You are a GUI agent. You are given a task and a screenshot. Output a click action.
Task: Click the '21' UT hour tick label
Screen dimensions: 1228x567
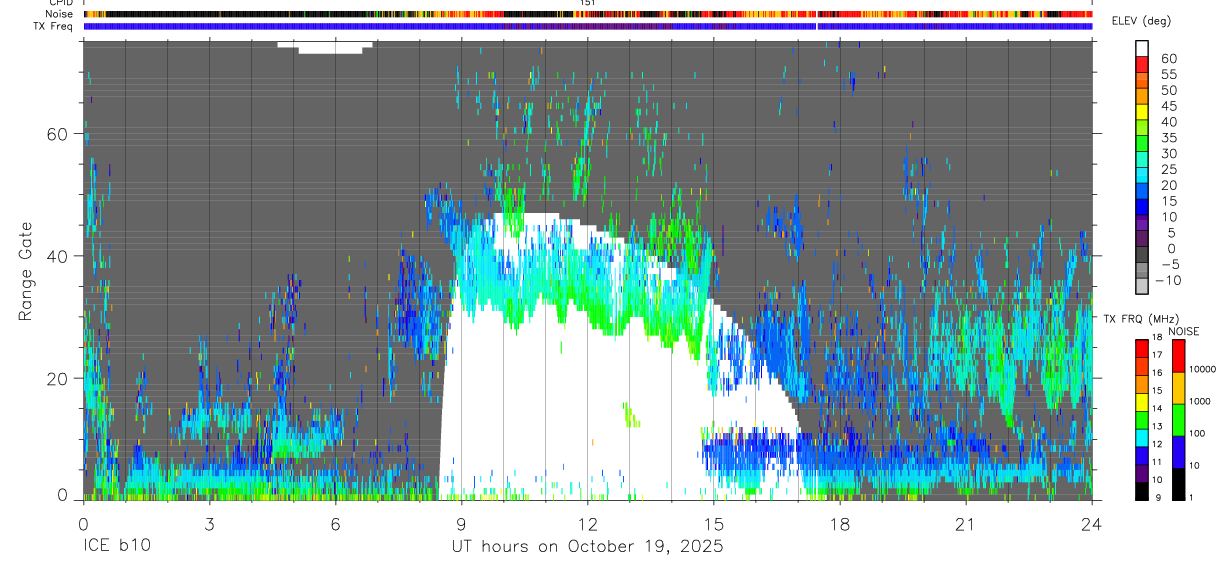pyautogui.click(x=965, y=523)
